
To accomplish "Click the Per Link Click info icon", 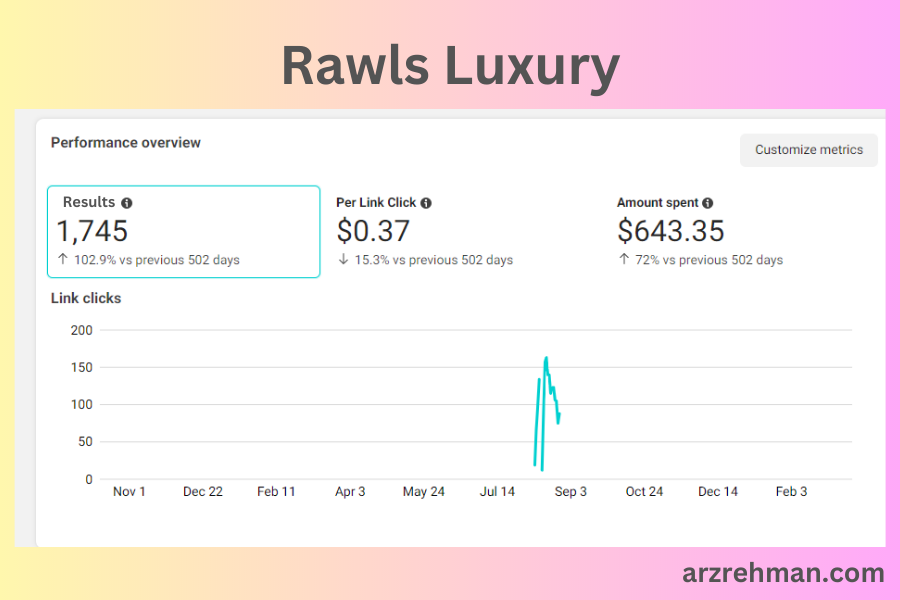I will [x=426, y=203].
